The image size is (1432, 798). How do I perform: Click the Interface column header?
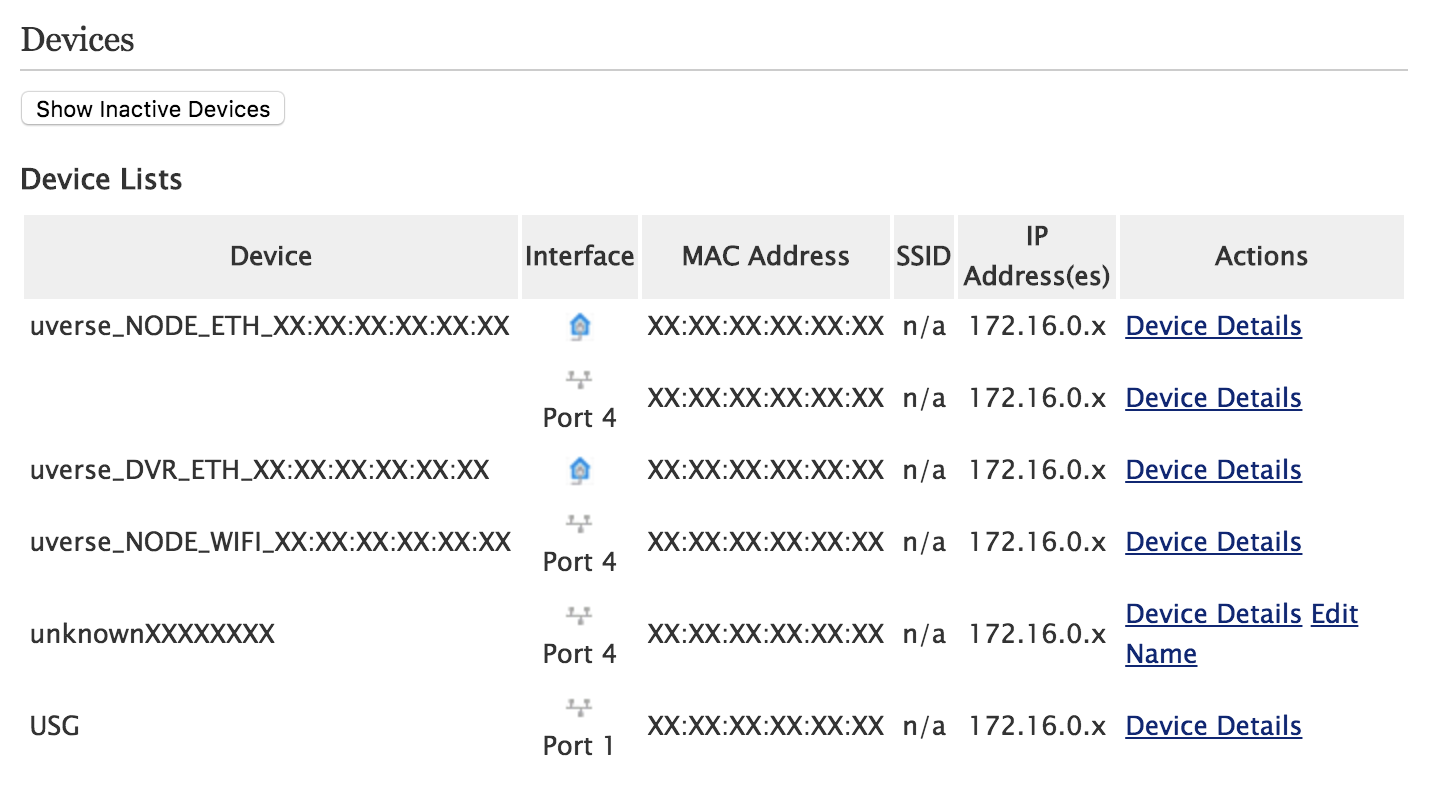pyautogui.click(x=579, y=256)
